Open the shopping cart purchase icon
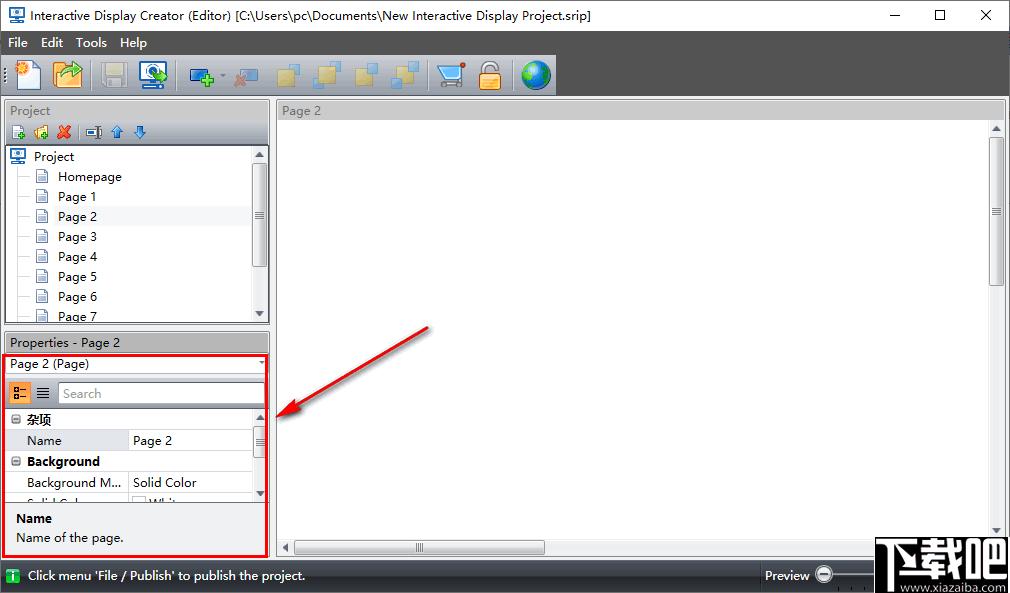The image size is (1010, 593). click(451, 75)
